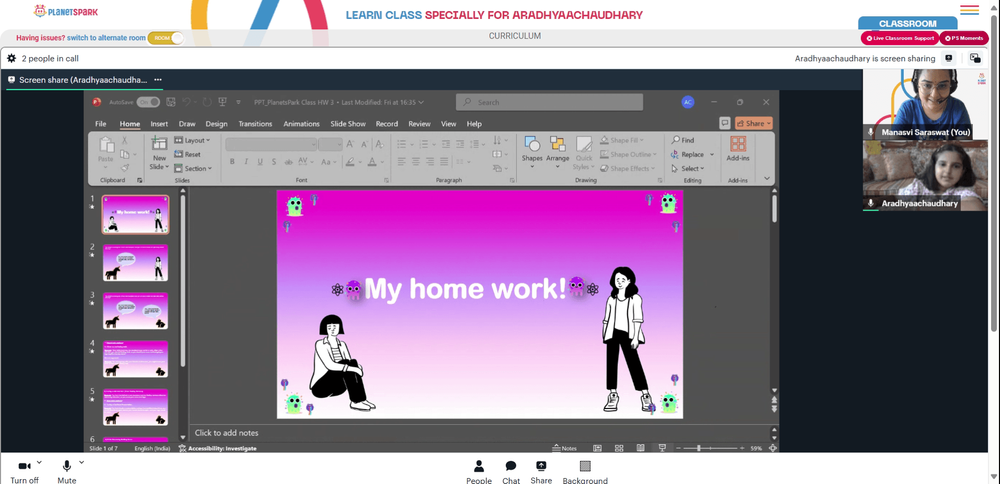1000x484 pixels.
Task: Open the People panel icon
Action: tap(479, 466)
